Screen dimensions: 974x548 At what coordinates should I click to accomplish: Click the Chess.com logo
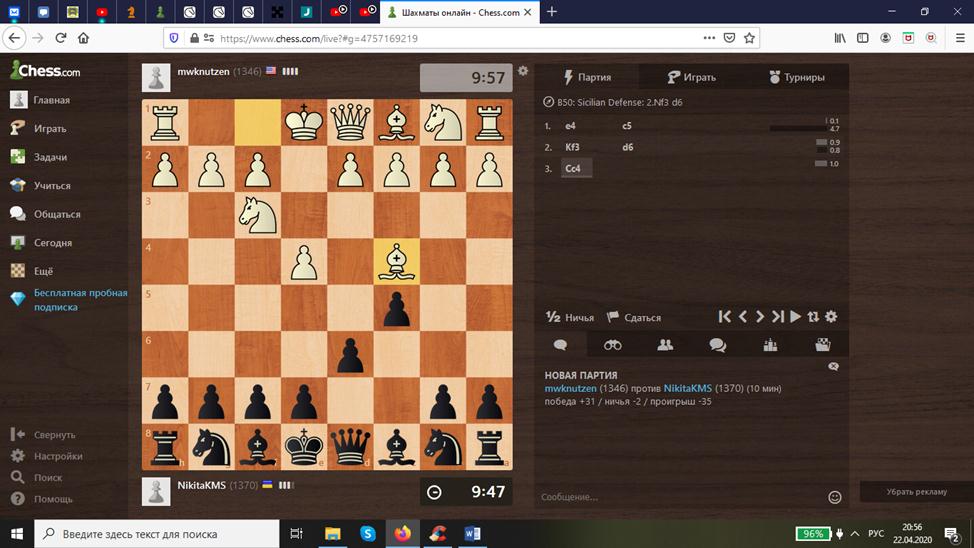[45, 70]
